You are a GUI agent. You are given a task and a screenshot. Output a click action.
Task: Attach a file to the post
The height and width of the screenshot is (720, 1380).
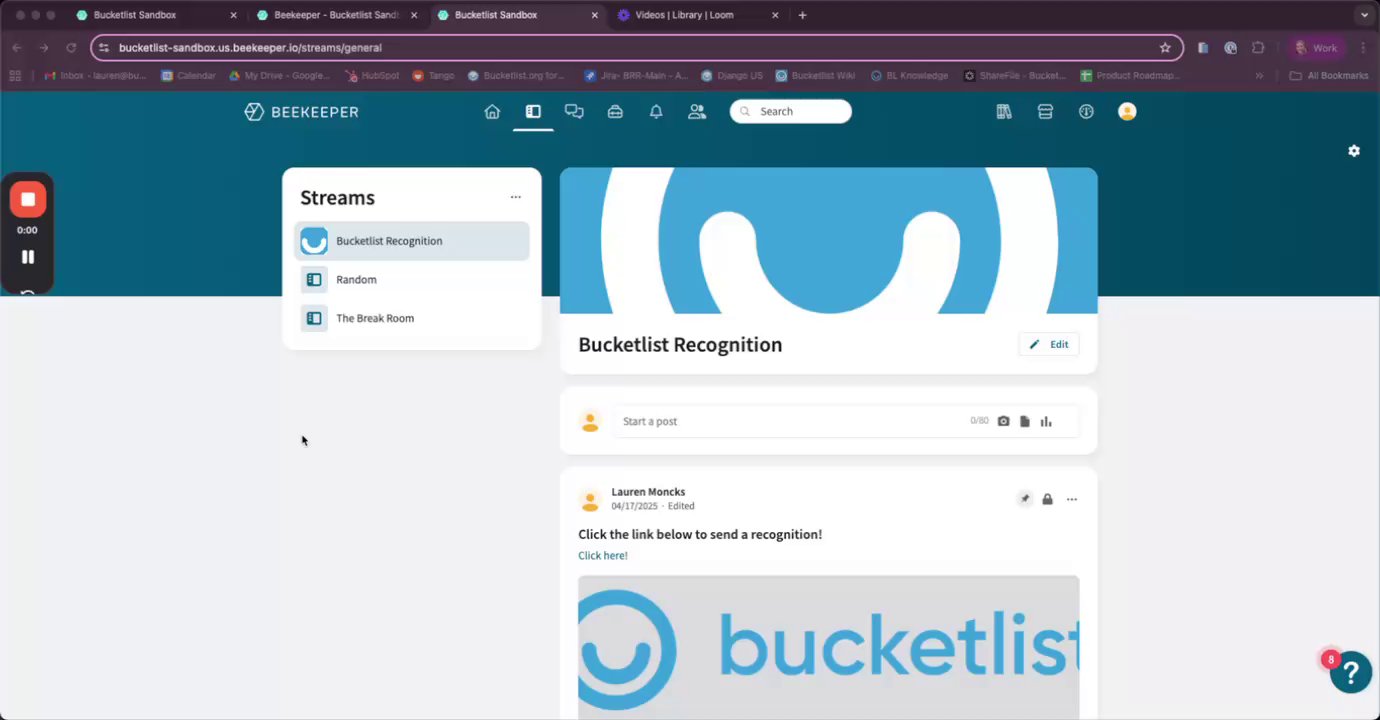point(1025,422)
